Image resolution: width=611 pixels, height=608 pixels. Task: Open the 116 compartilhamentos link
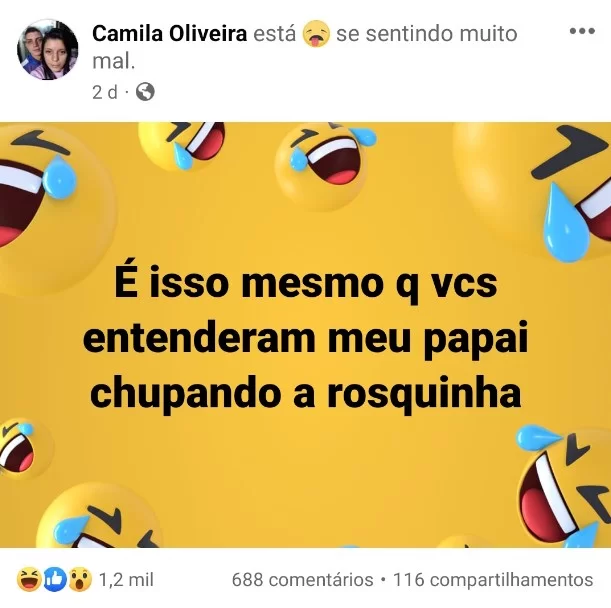pos(493,580)
